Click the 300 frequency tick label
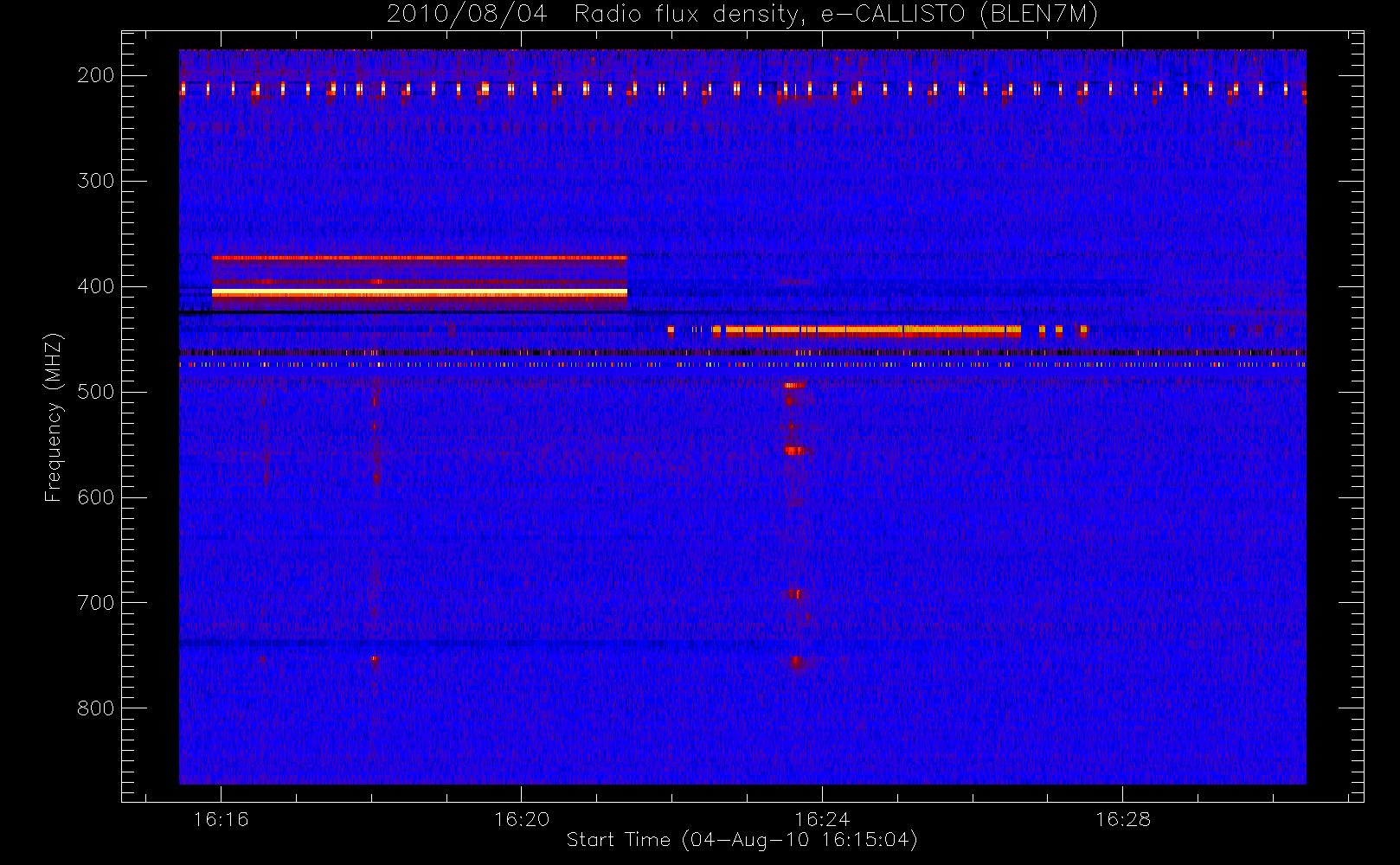 pyautogui.click(x=95, y=181)
